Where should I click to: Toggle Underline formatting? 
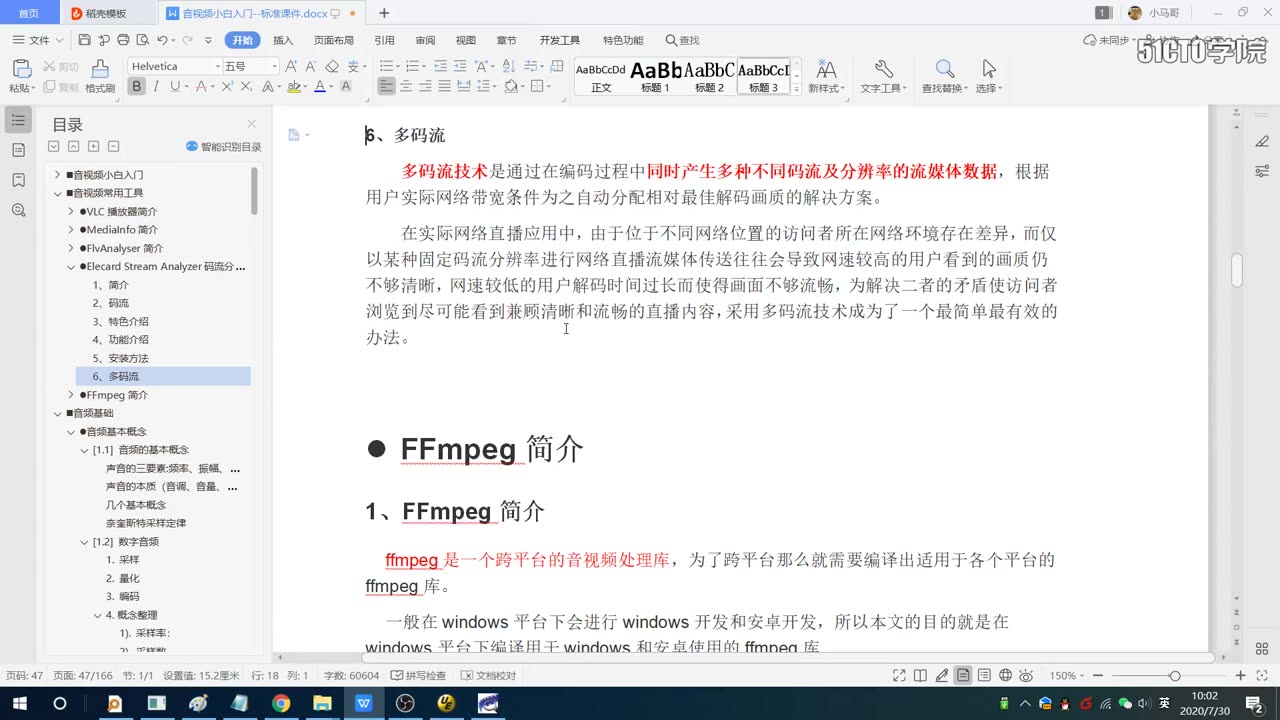coord(174,87)
